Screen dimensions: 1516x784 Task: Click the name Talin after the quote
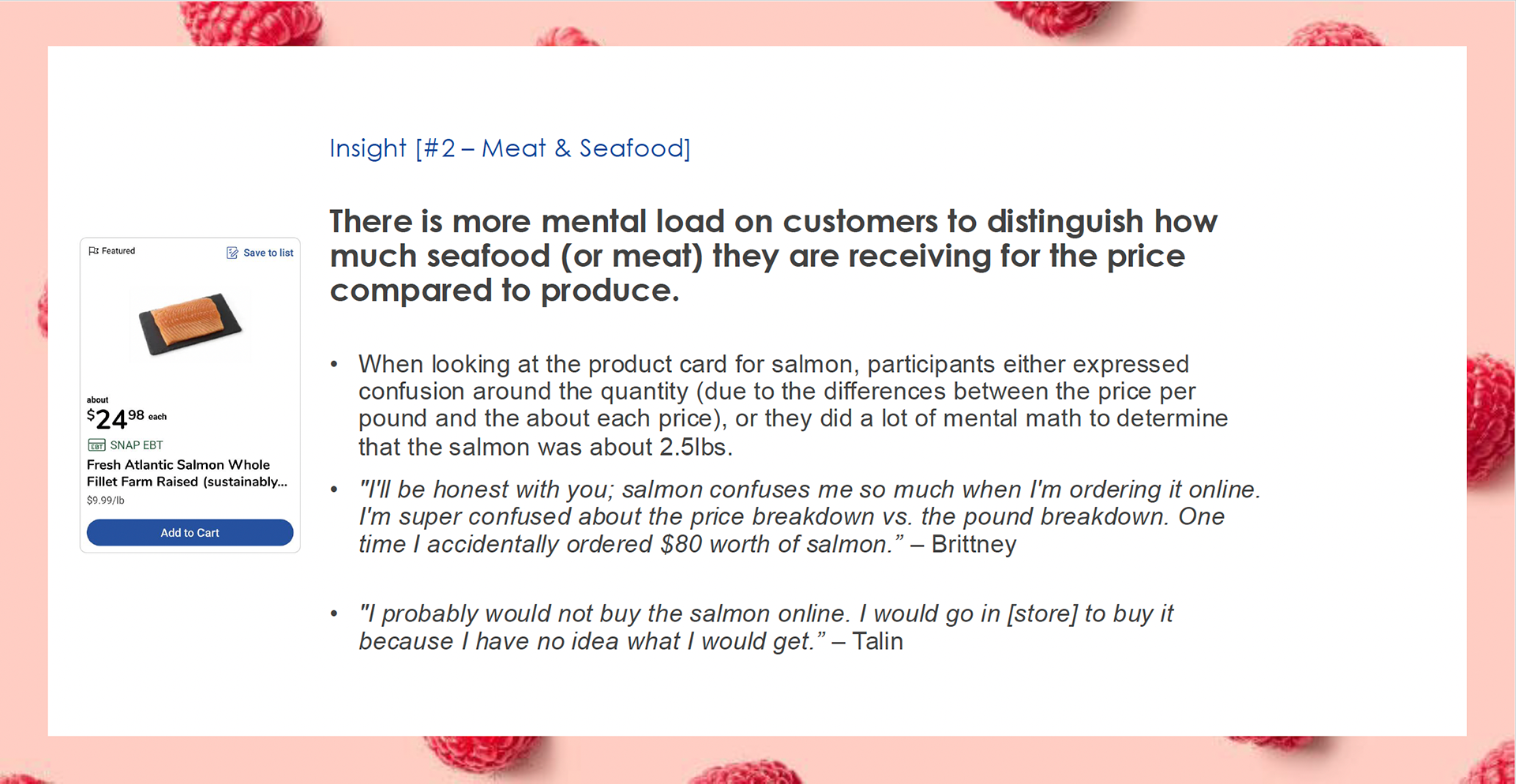tap(877, 641)
